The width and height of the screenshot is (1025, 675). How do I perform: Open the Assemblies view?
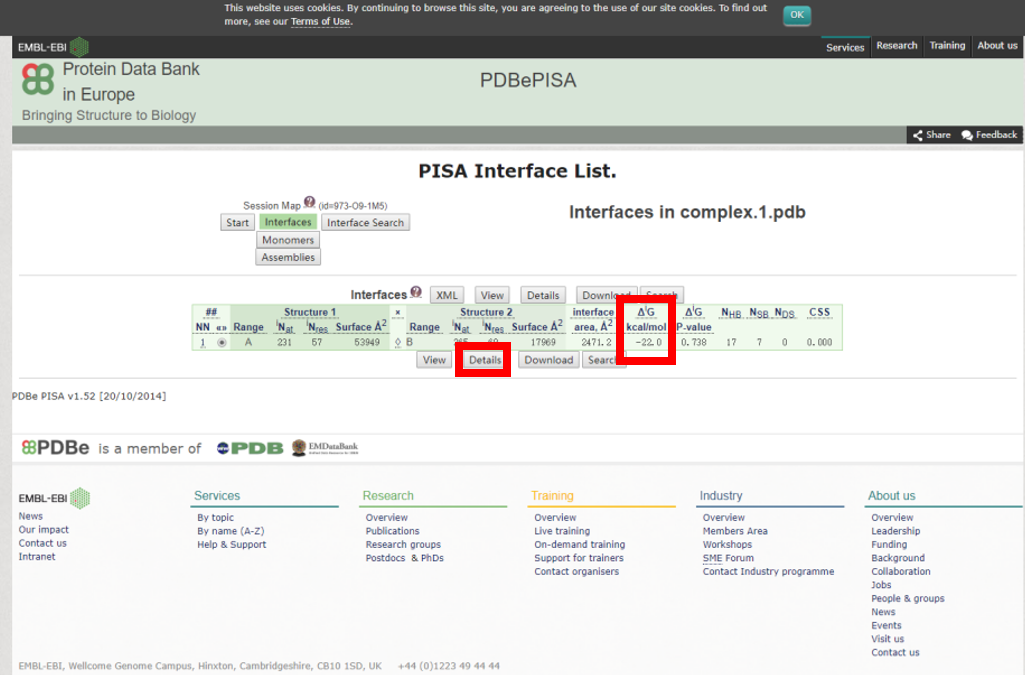click(x=288, y=257)
